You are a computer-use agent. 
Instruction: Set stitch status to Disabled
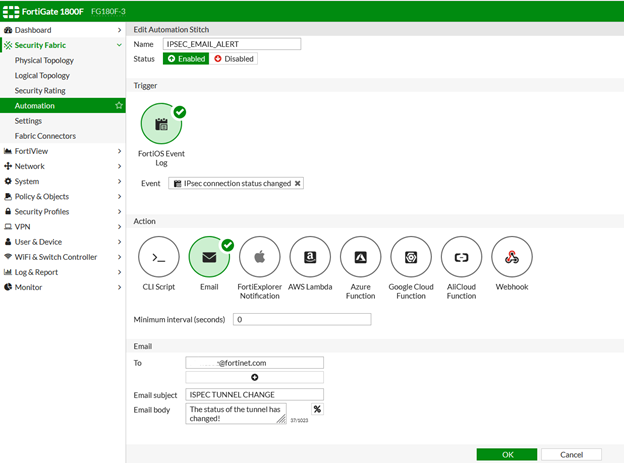[x=234, y=59]
